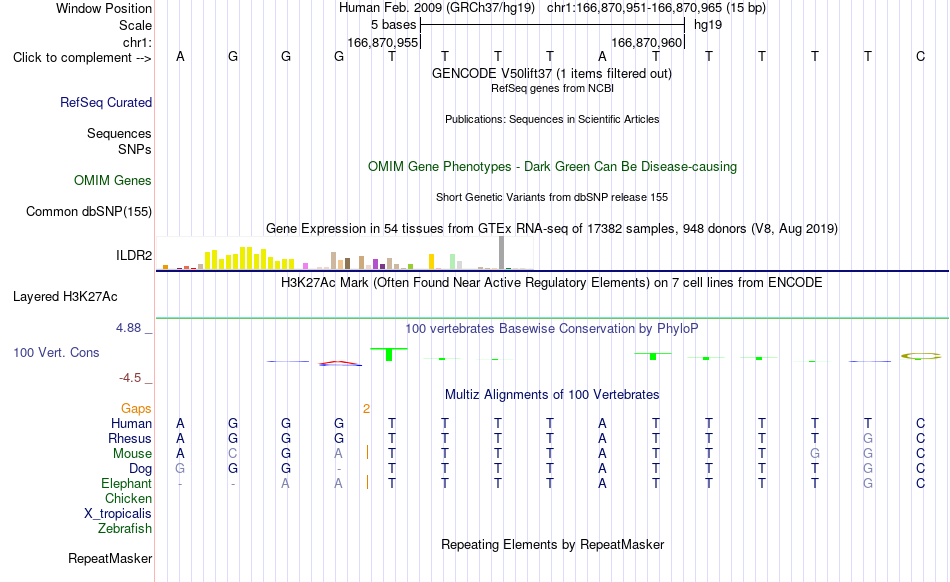The height and width of the screenshot is (582, 950).
Task: Click the GENCODE V50lift37 track title
Action: [x=551, y=73]
